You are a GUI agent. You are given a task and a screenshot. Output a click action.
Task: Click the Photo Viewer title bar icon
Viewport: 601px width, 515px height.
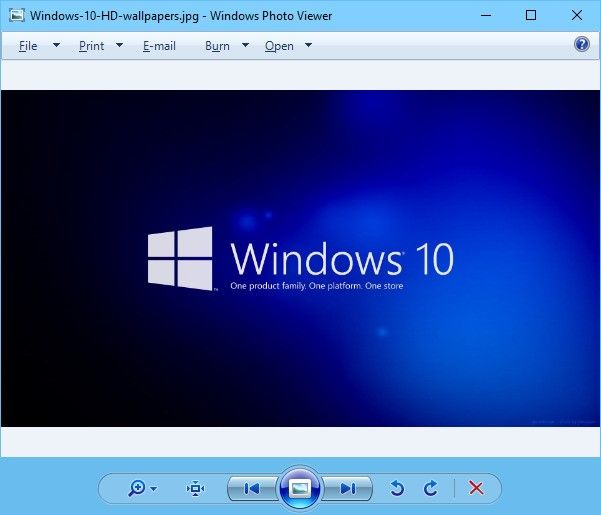point(17,15)
